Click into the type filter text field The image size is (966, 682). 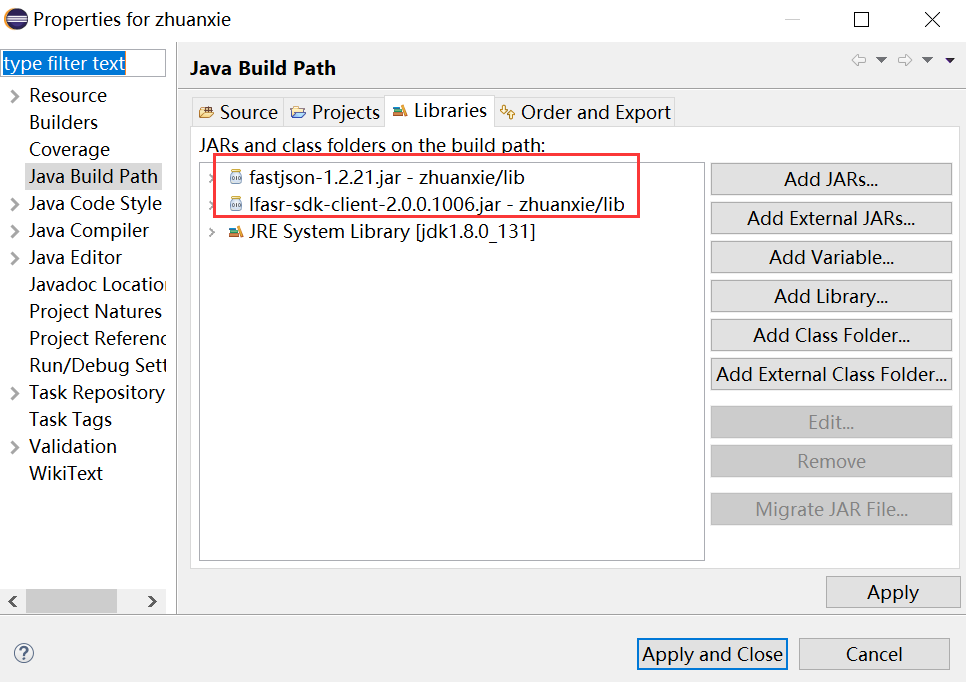(82, 64)
